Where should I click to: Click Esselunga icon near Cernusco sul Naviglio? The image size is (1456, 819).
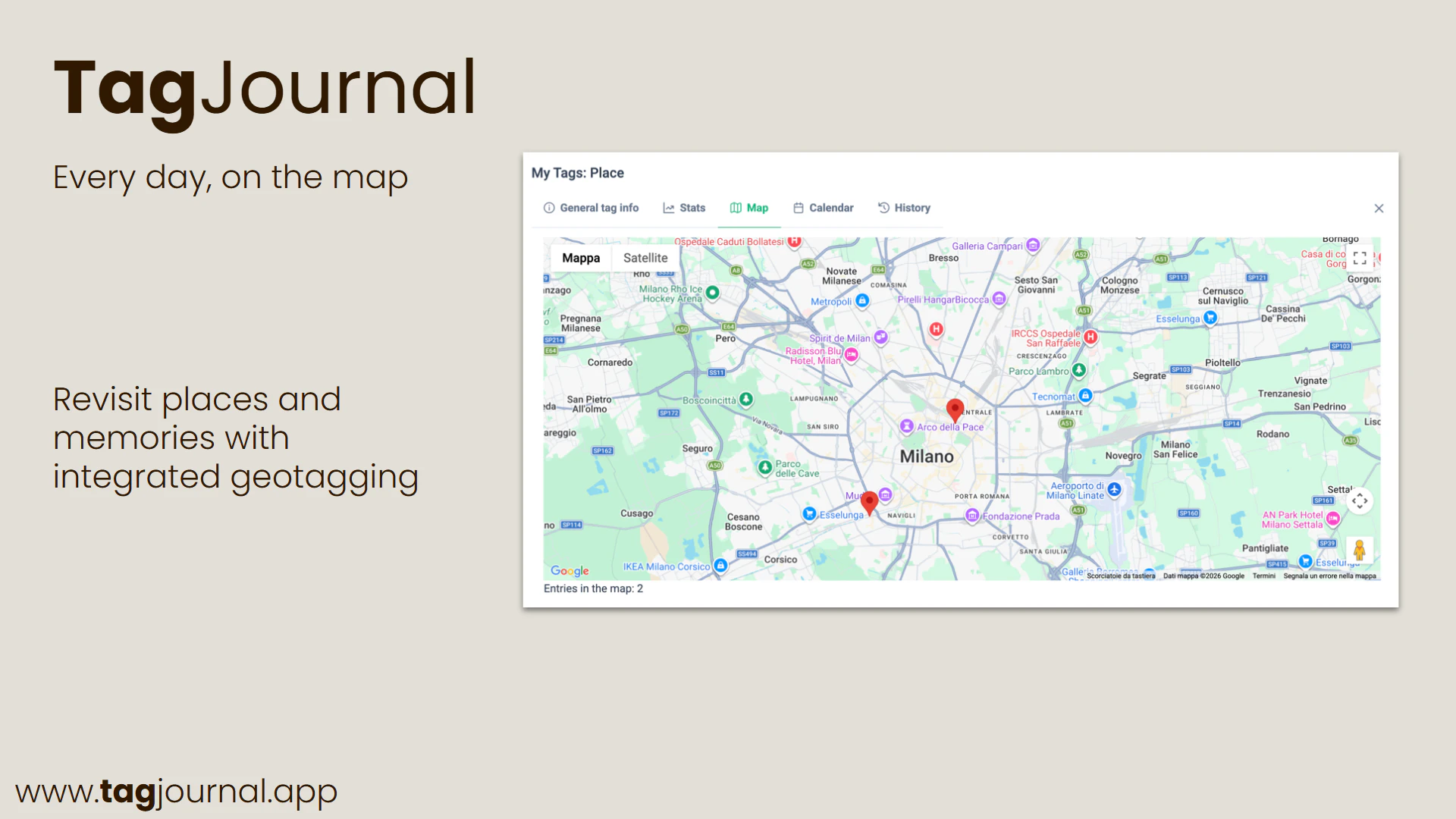(1210, 318)
